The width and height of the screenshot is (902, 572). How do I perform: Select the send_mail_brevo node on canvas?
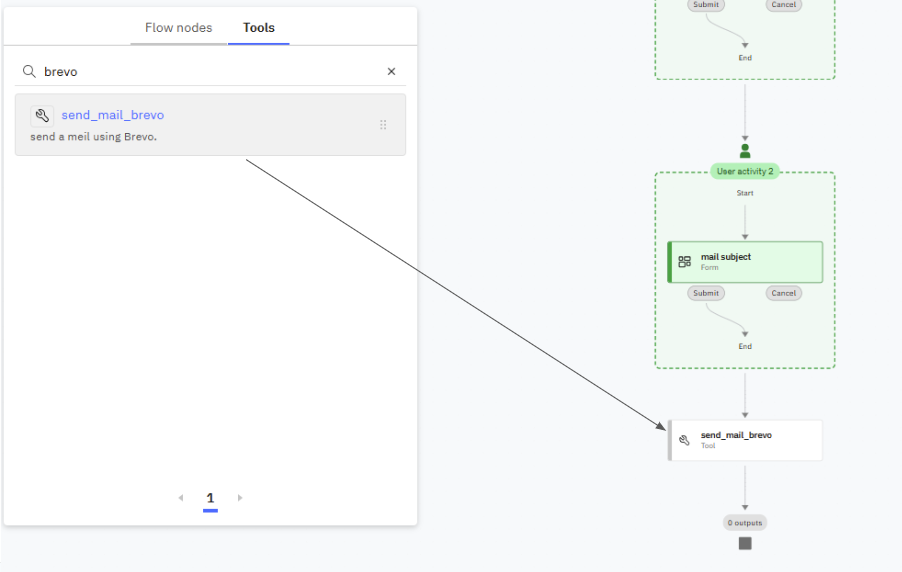point(745,440)
